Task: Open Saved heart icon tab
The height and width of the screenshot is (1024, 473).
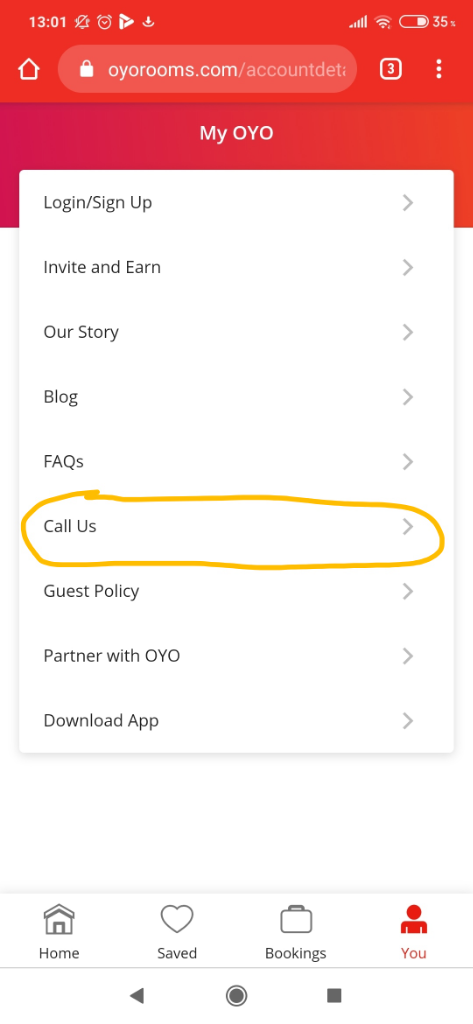Action: (177, 920)
